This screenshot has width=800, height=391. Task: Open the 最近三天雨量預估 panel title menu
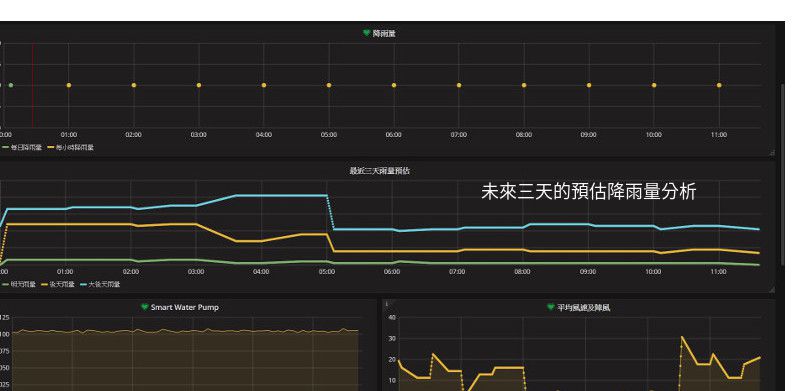tap(379, 171)
